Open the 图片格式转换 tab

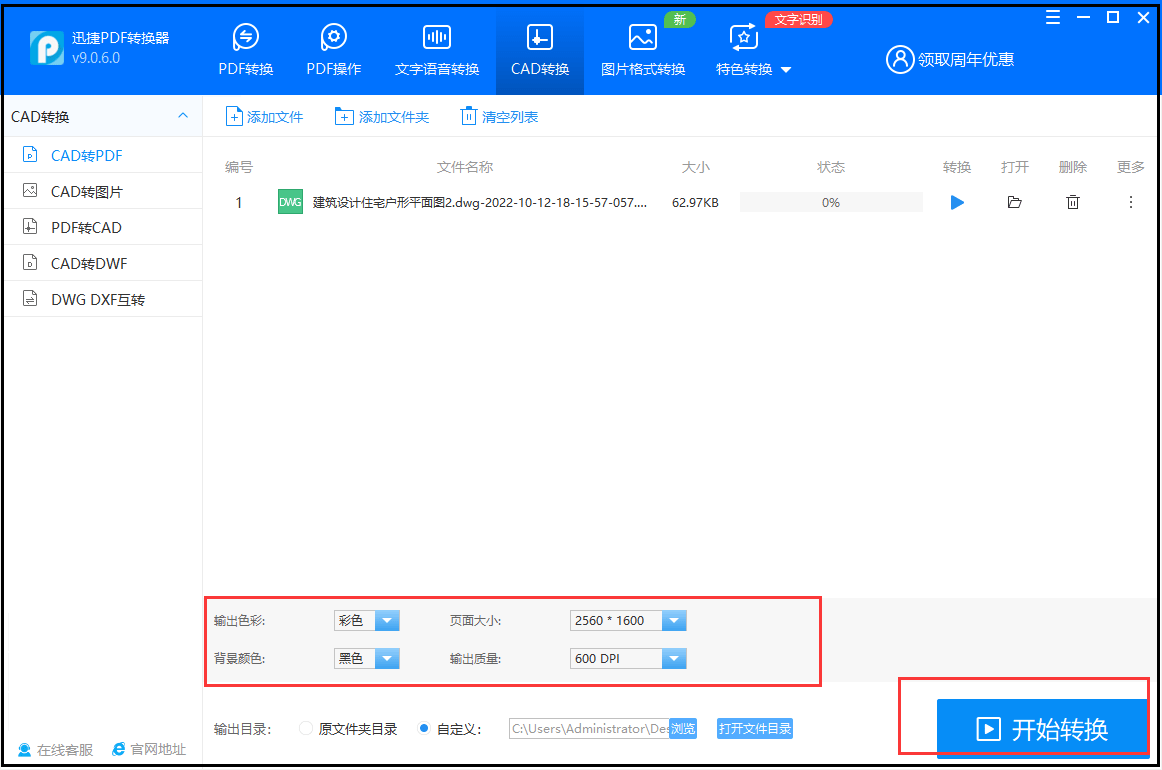coord(643,50)
